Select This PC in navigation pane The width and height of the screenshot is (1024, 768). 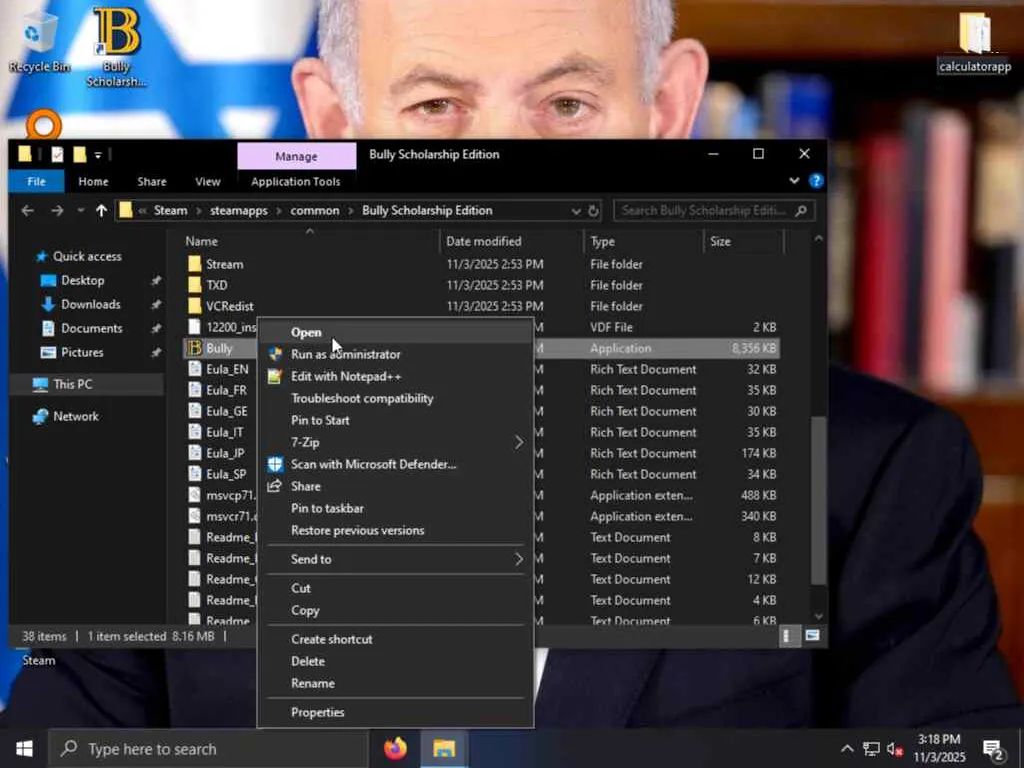tap(72, 384)
